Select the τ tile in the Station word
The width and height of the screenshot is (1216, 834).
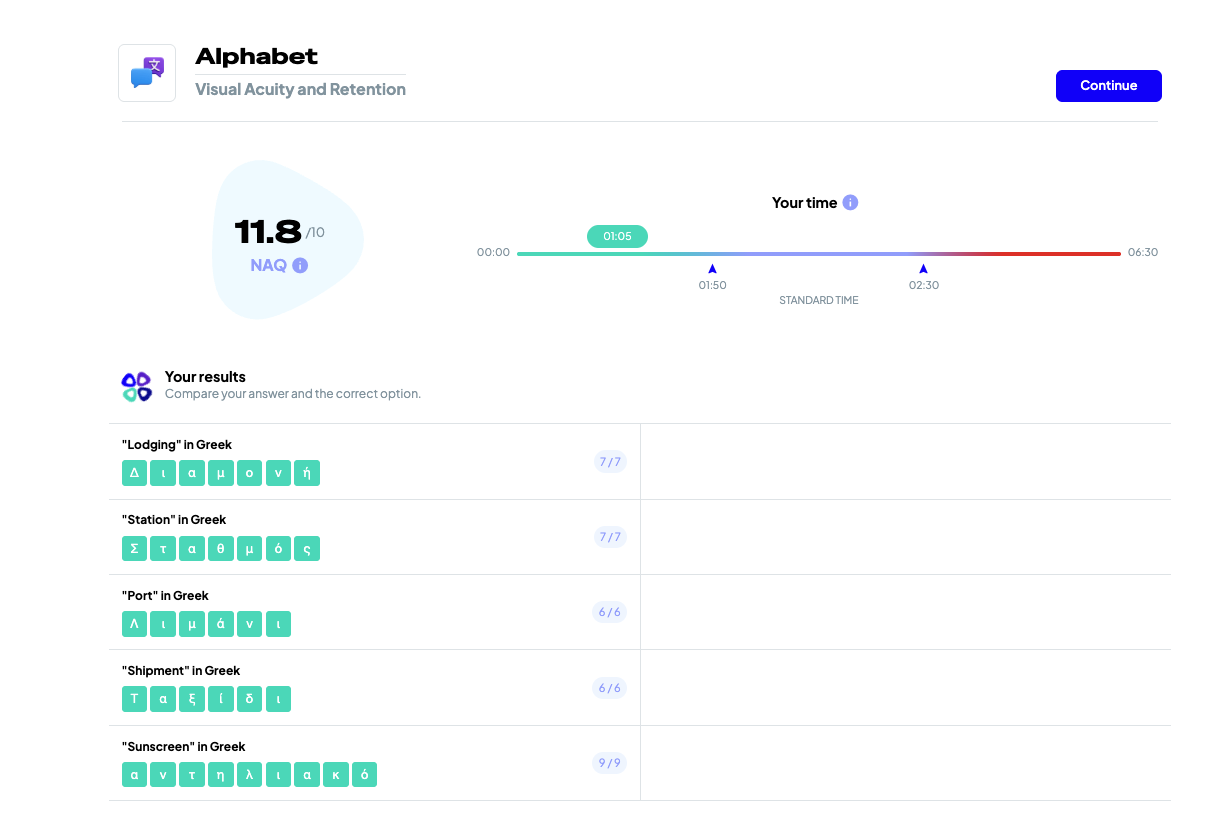pyautogui.click(x=163, y=548)
